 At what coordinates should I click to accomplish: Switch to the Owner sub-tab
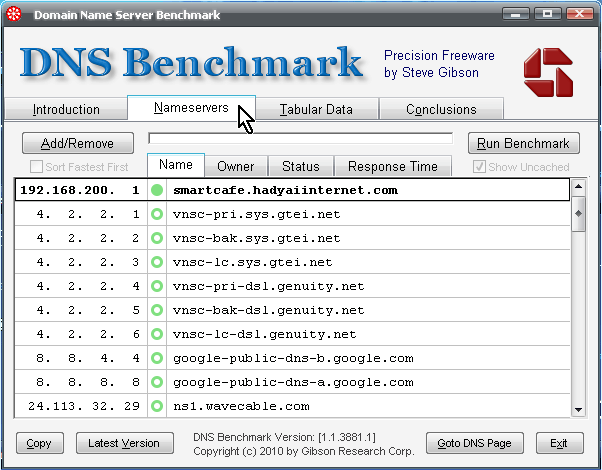click(x=236, y=166)
